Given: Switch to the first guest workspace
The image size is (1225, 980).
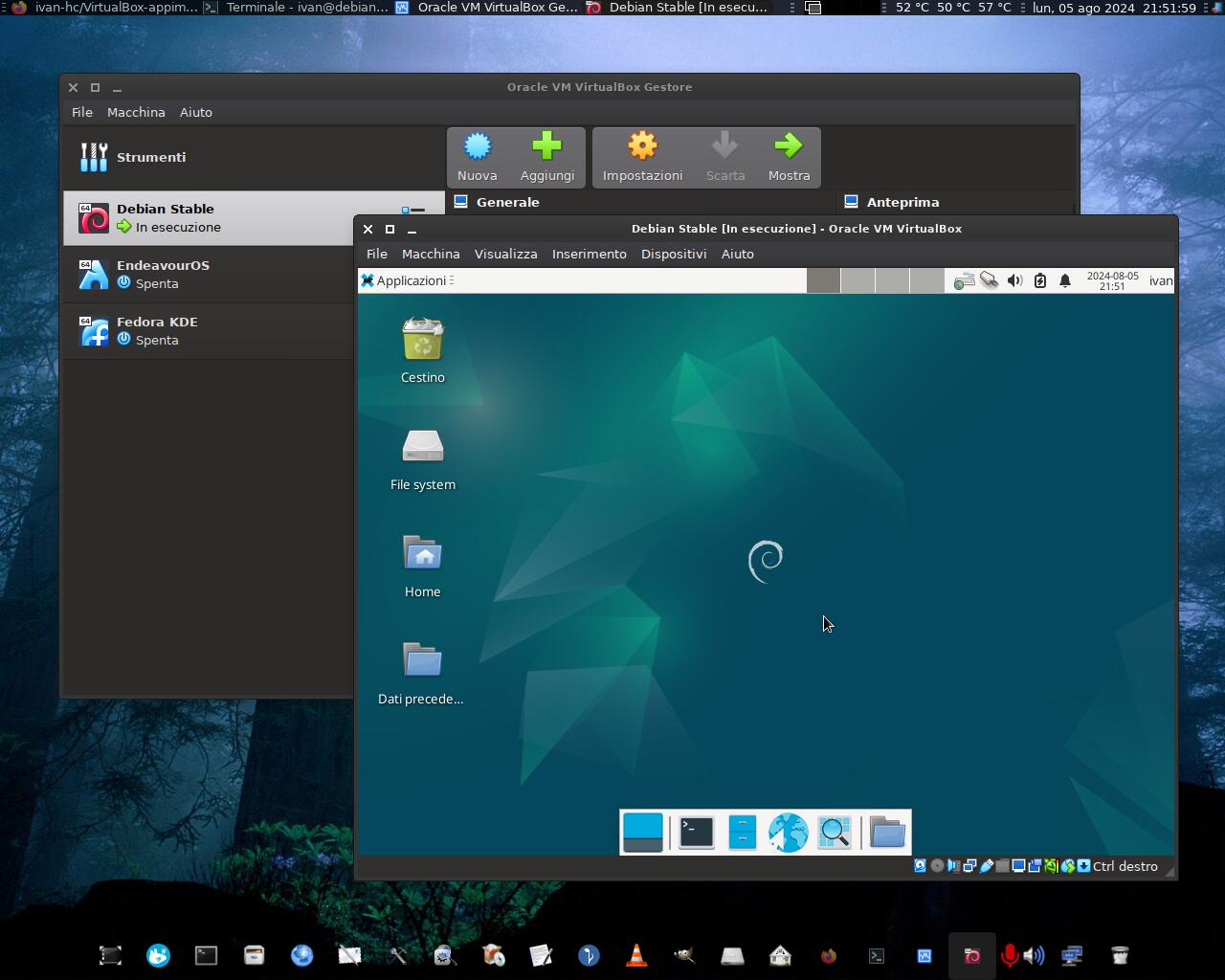Looking at the screenshot, I should (823, 280).
